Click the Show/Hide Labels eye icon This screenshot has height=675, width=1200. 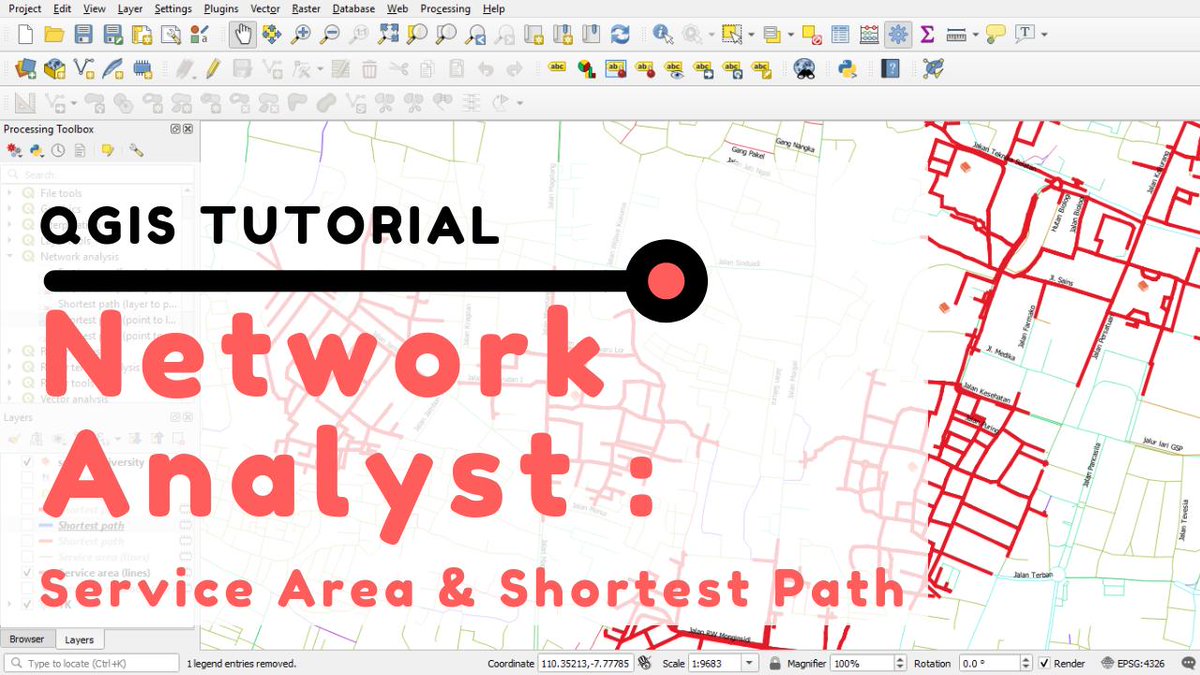(674, 68)
